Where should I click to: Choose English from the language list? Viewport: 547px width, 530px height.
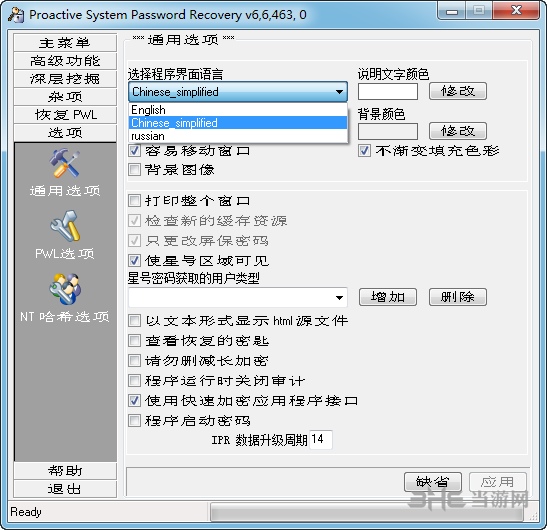(238, 110)
